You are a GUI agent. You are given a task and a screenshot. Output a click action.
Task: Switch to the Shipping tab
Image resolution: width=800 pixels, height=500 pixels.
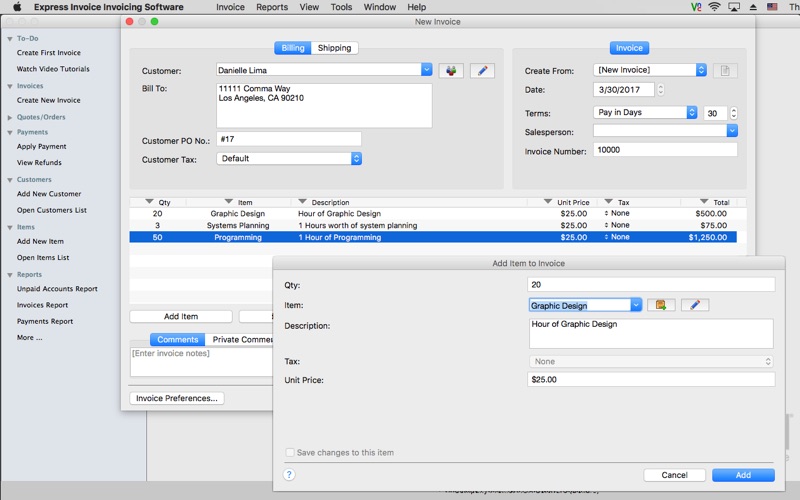point(335,48)
